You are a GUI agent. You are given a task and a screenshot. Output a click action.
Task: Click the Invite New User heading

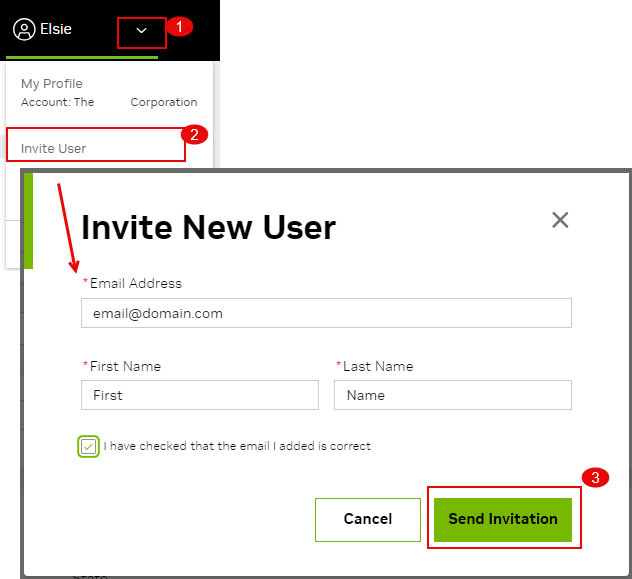[x=208, y=228]
